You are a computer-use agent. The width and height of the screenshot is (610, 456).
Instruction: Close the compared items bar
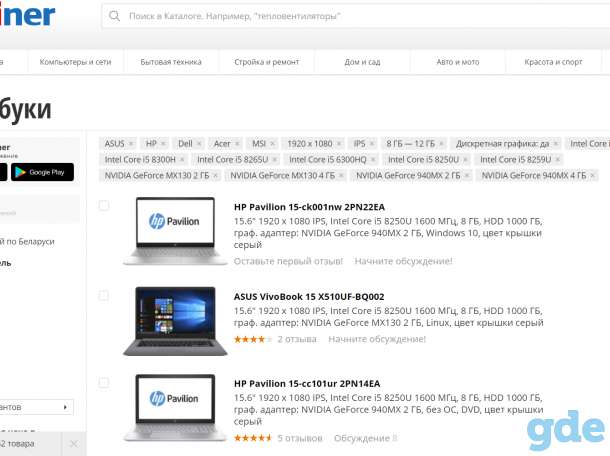point(74,444)
